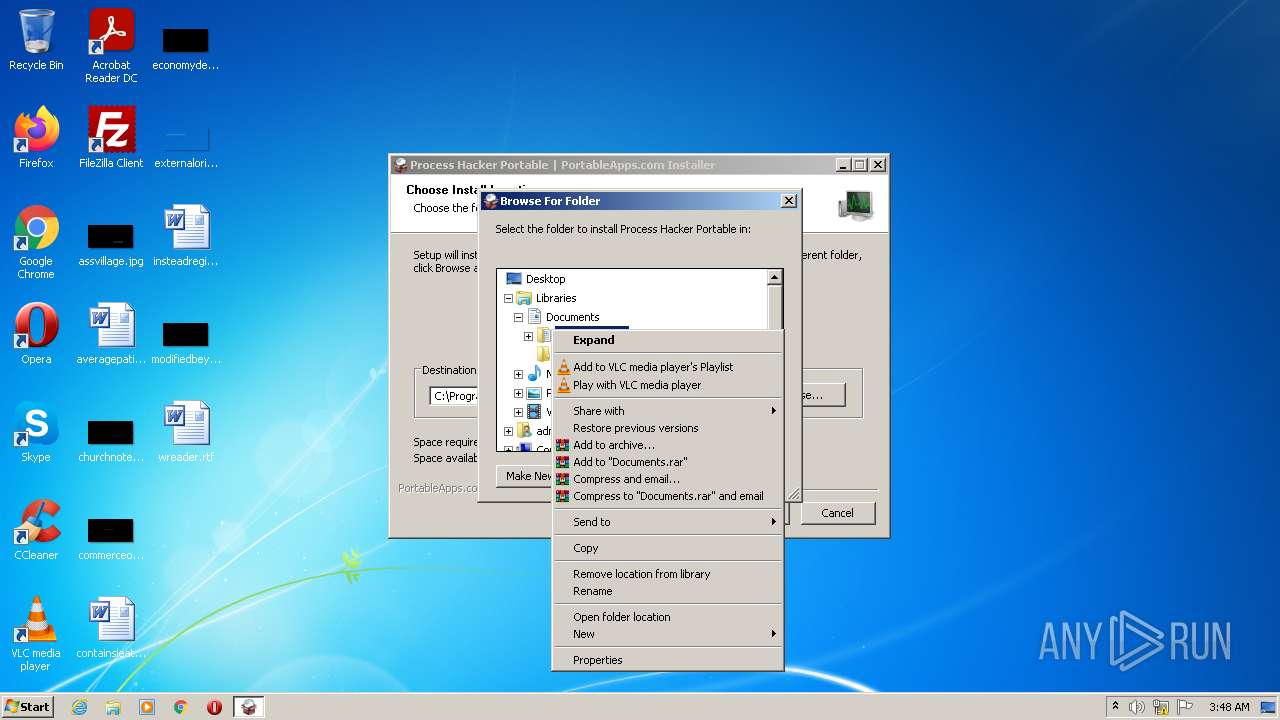
Task: Click the Destination folder path field
Action: point(453,396)
